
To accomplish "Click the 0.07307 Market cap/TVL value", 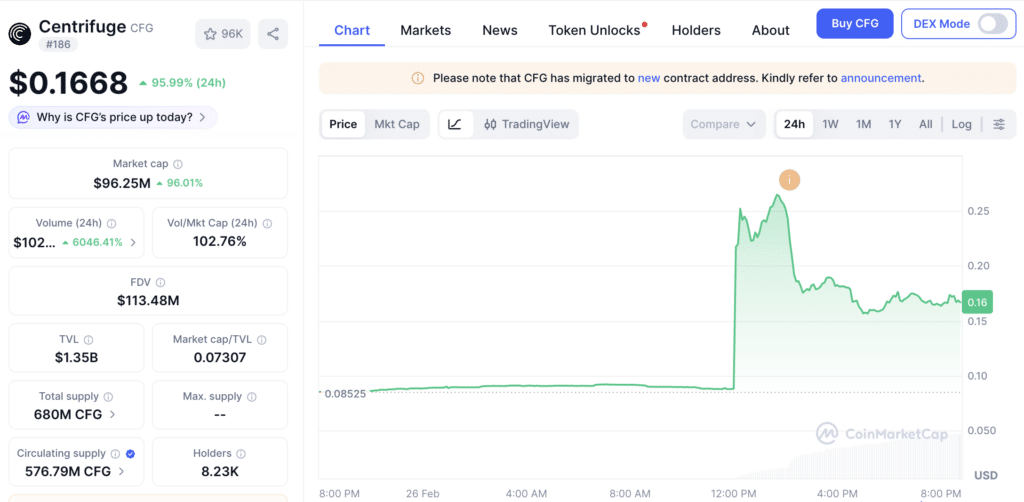I will [x=219, y=358].
